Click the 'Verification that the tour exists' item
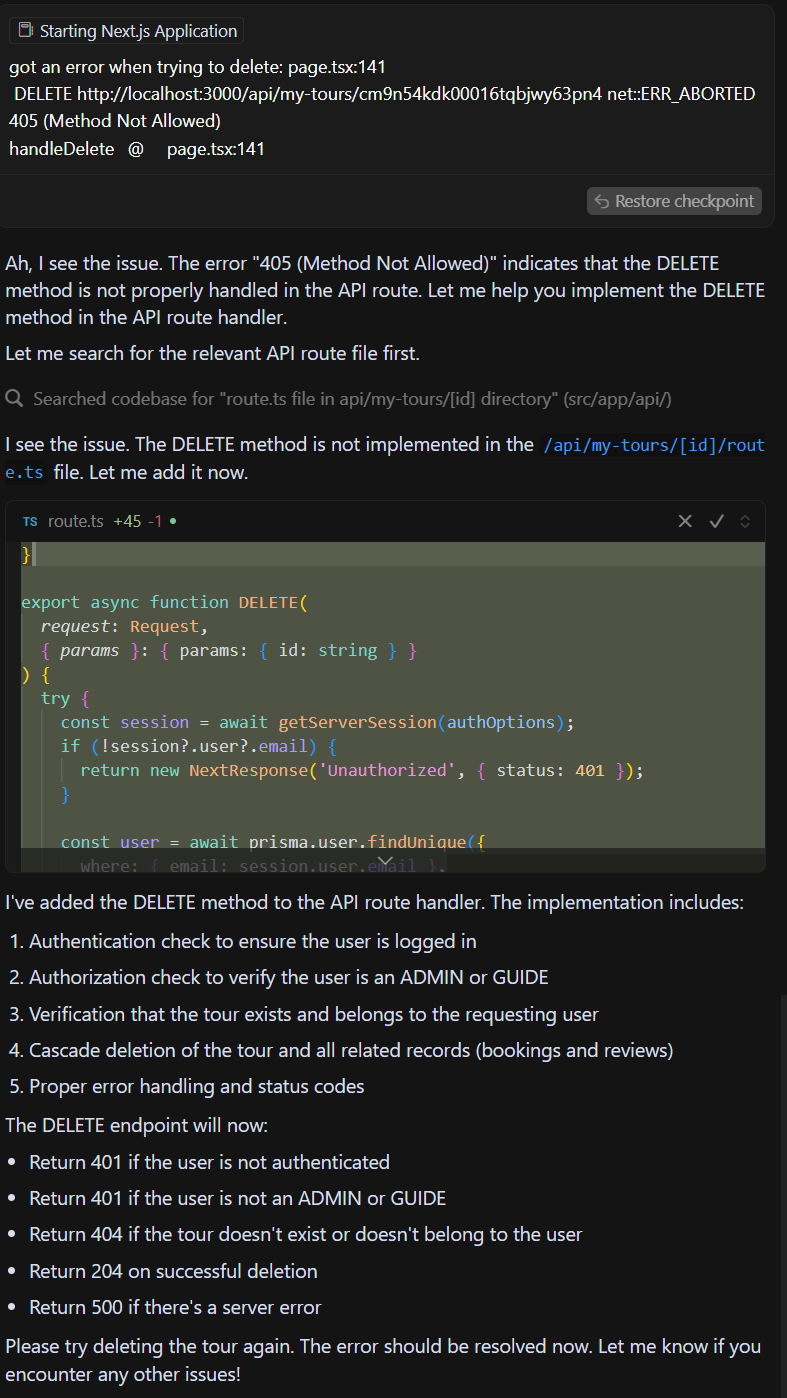Viewport: 787px width, 1398px height. pyautogui.click(x=313, y=1014)
